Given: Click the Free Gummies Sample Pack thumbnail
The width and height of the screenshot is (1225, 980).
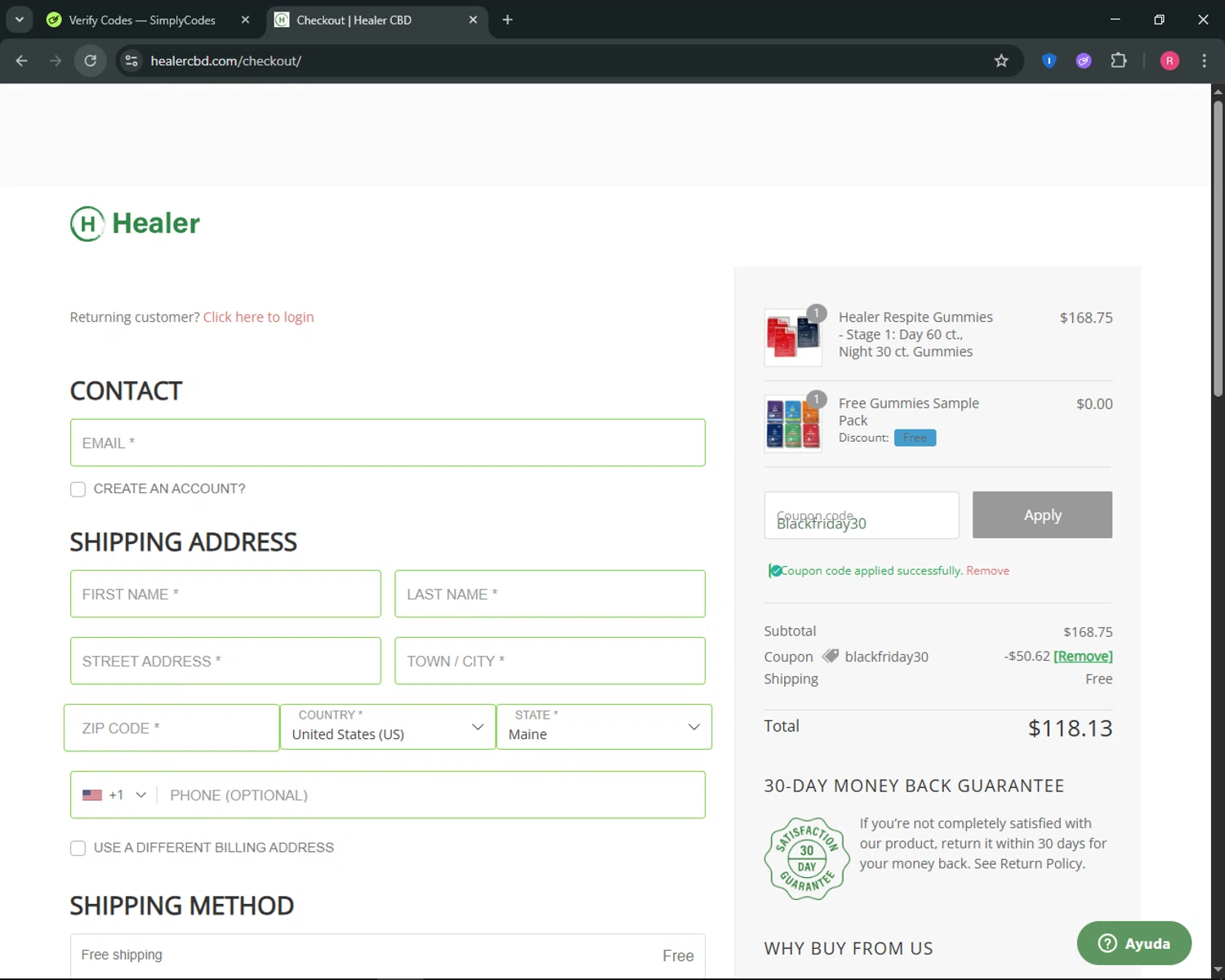Looking at the screenshot, I should (793, 424).
